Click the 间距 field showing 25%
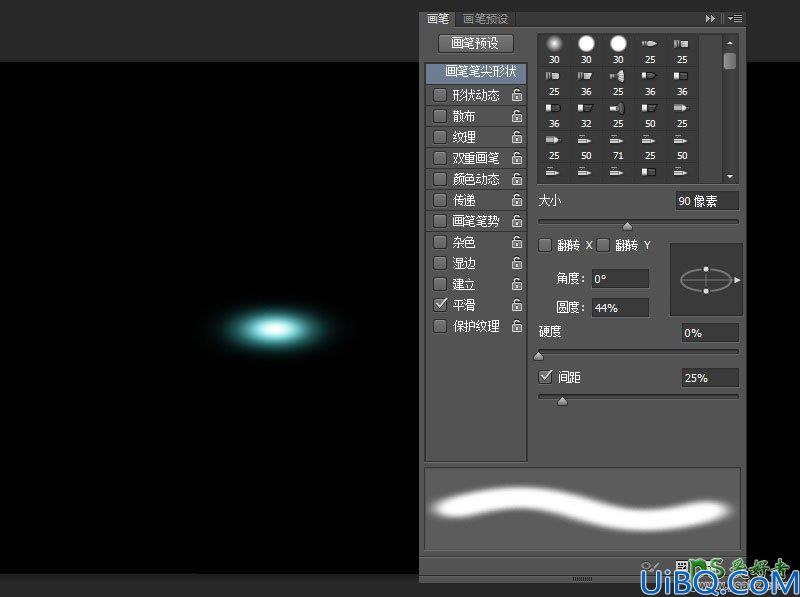Viewport: 800px width, 597px height. 710,378
